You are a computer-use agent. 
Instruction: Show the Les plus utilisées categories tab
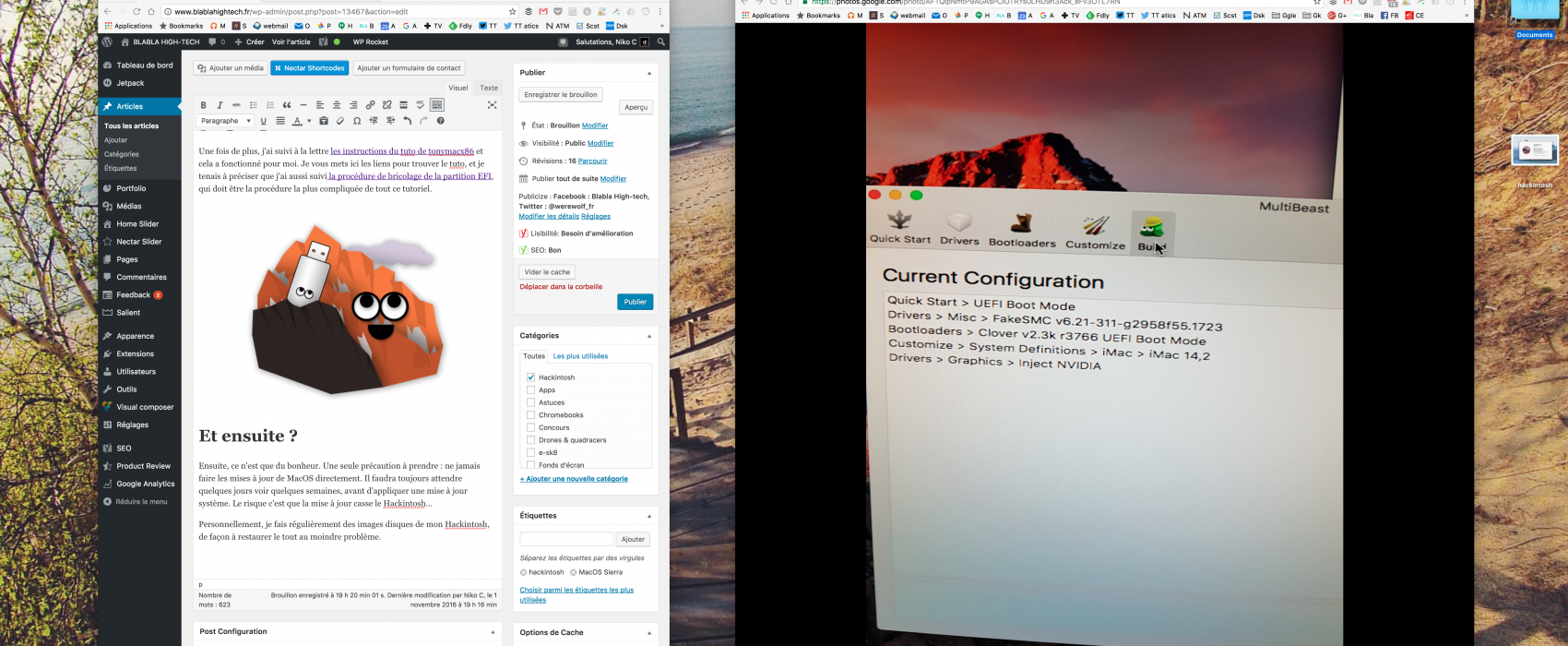[x=580, y=355]
